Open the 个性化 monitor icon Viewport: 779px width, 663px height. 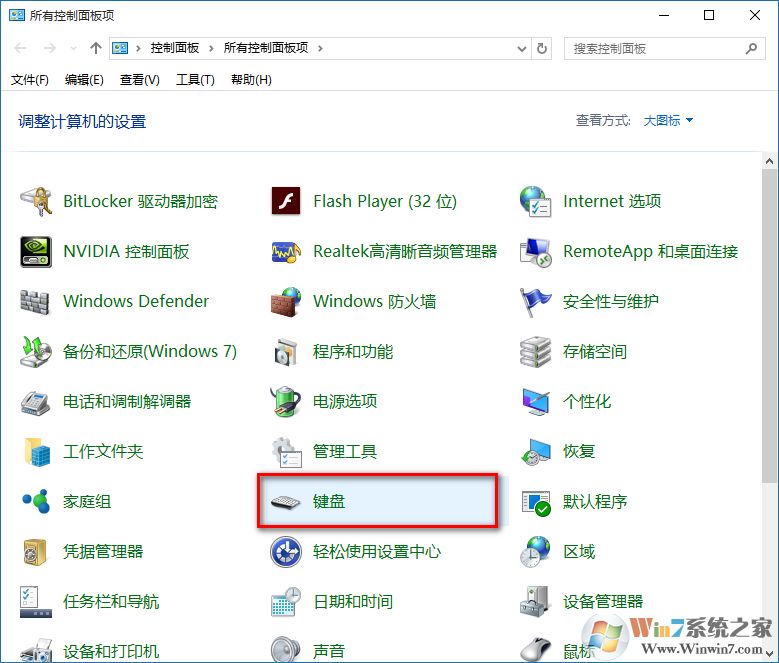click(x=535, y=402)
